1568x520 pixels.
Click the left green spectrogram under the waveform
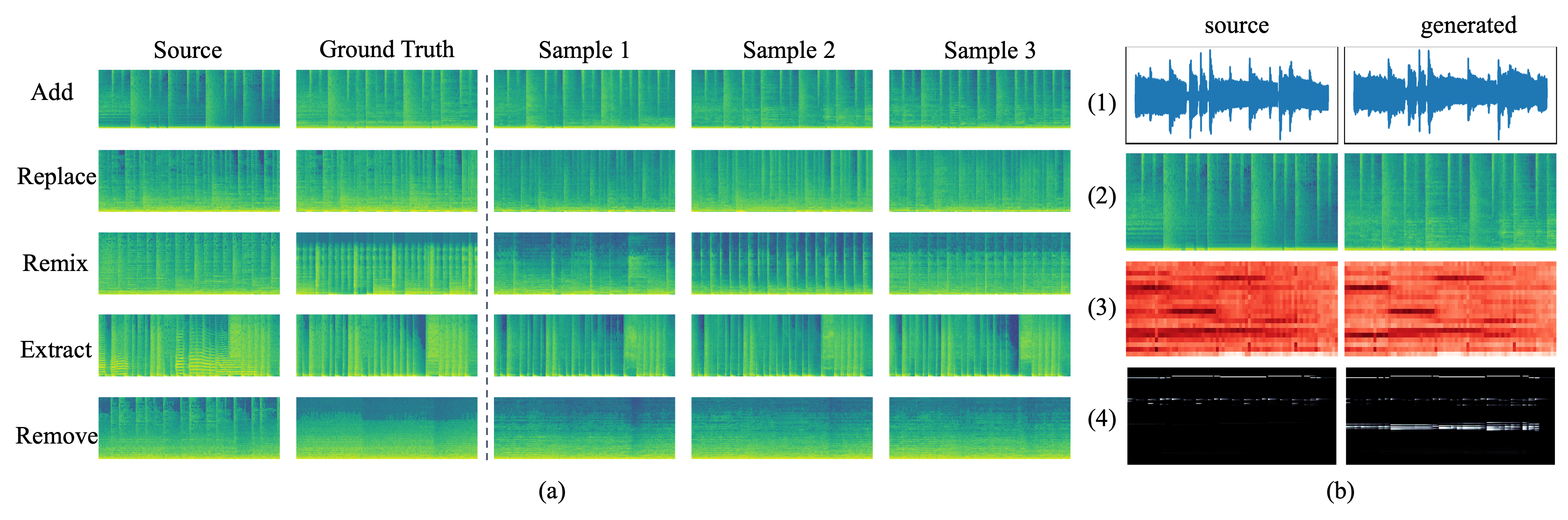pyautogui.click(x=1231, y=201)
